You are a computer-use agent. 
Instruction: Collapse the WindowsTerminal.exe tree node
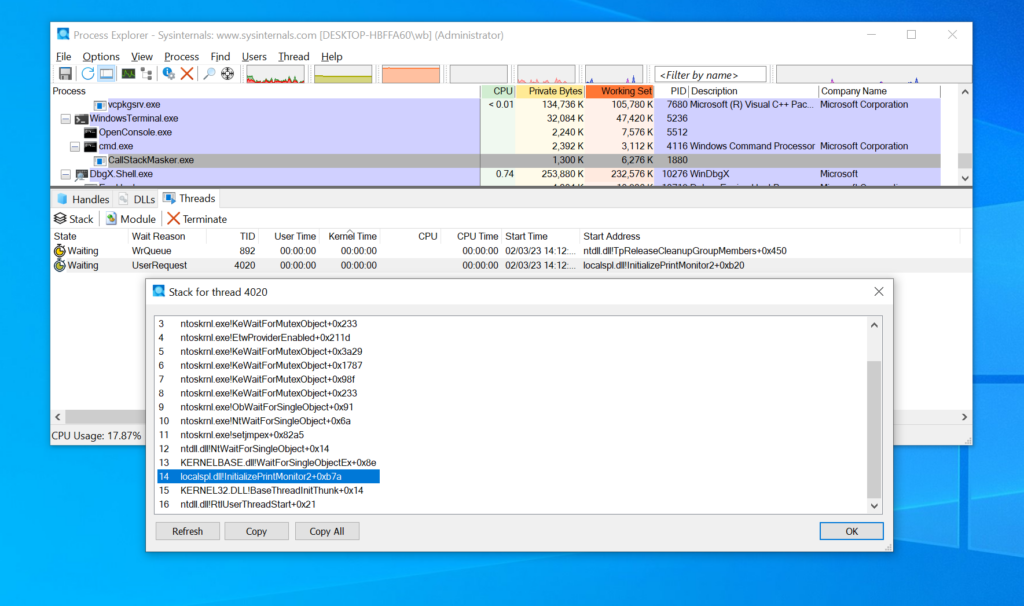click(x=65, y=119)
